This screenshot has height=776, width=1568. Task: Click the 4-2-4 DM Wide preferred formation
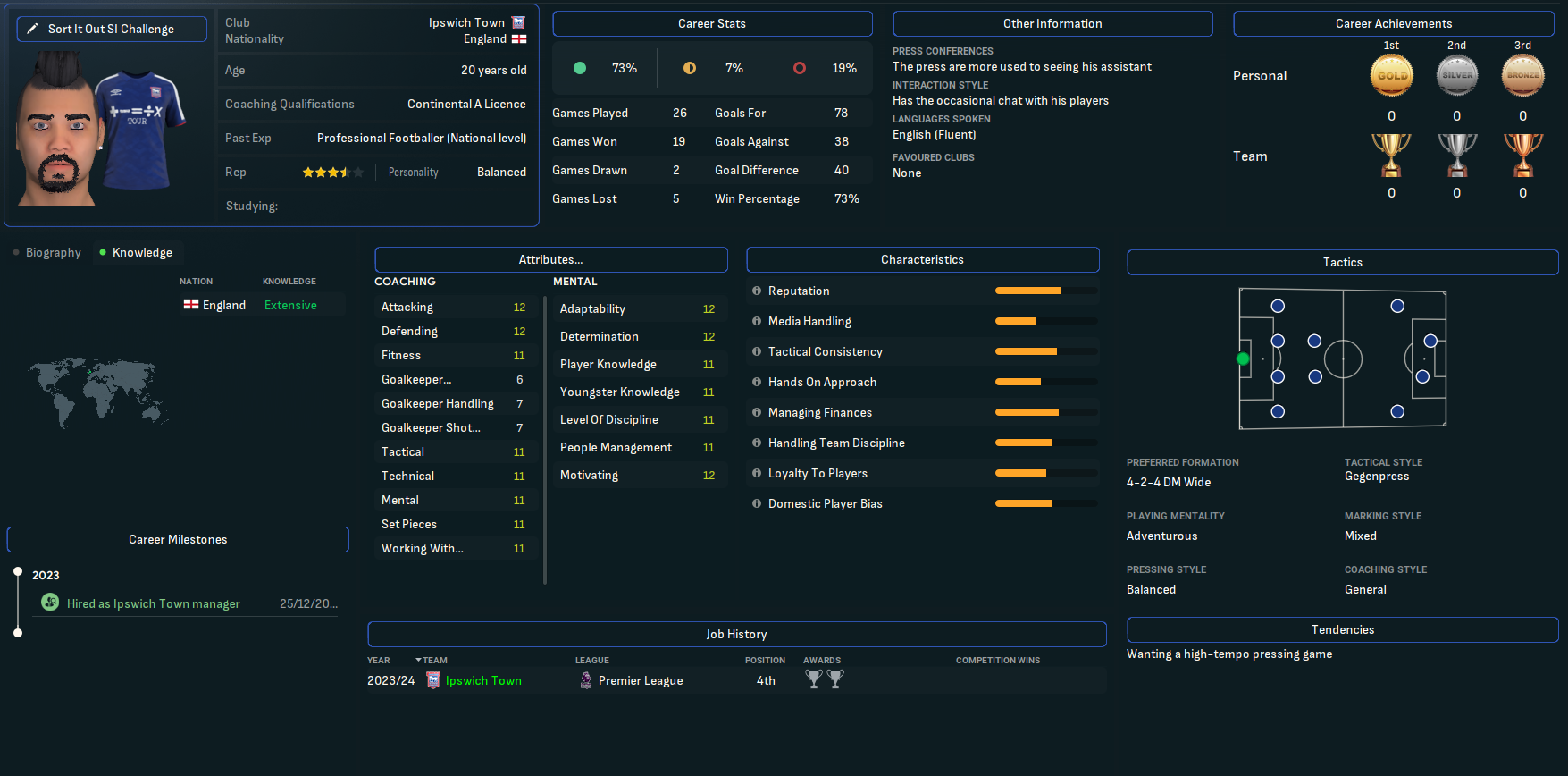click(1169, 482)
